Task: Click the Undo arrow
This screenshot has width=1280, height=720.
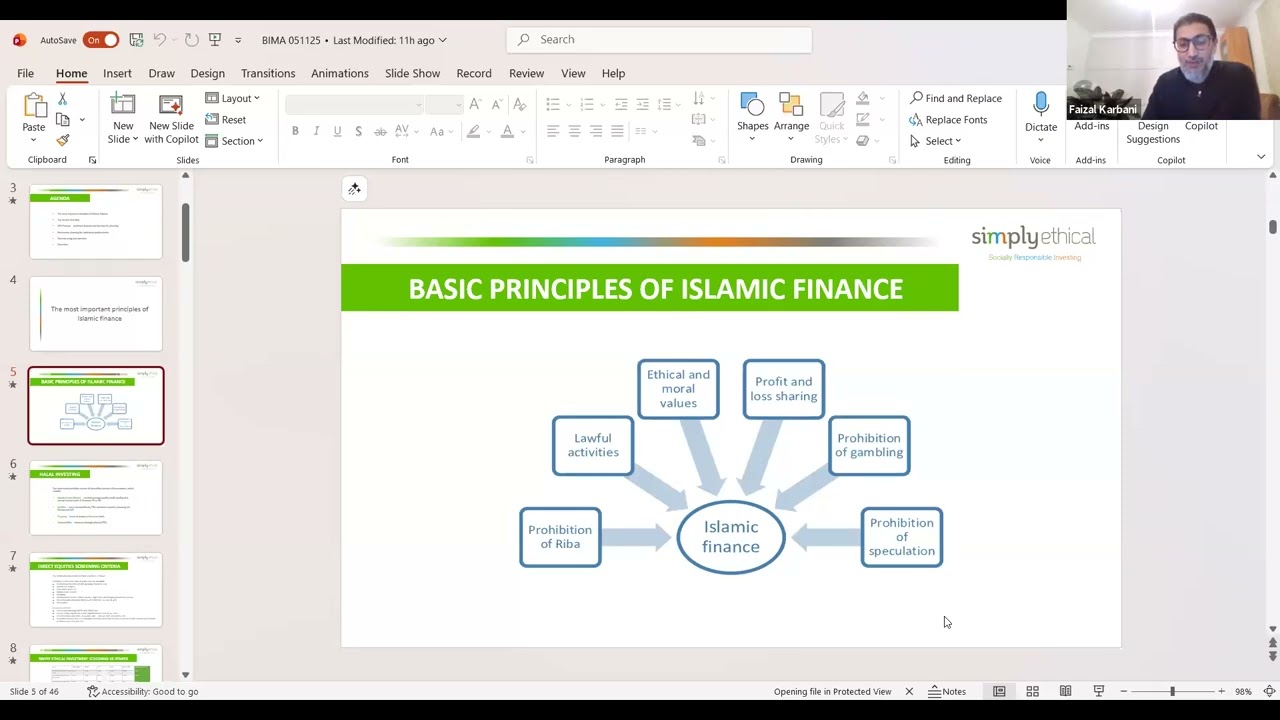Action: pos(160,40)
